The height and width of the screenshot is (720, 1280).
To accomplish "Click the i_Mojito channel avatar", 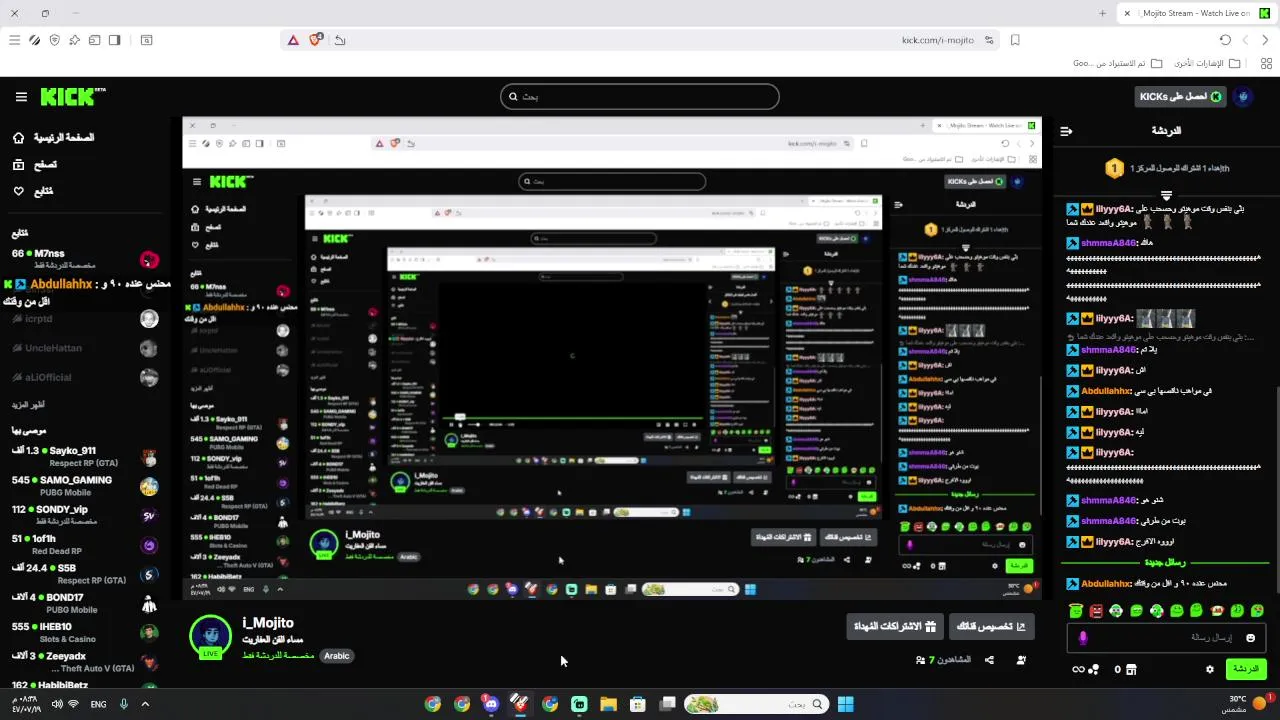I will tap(211, 636).
